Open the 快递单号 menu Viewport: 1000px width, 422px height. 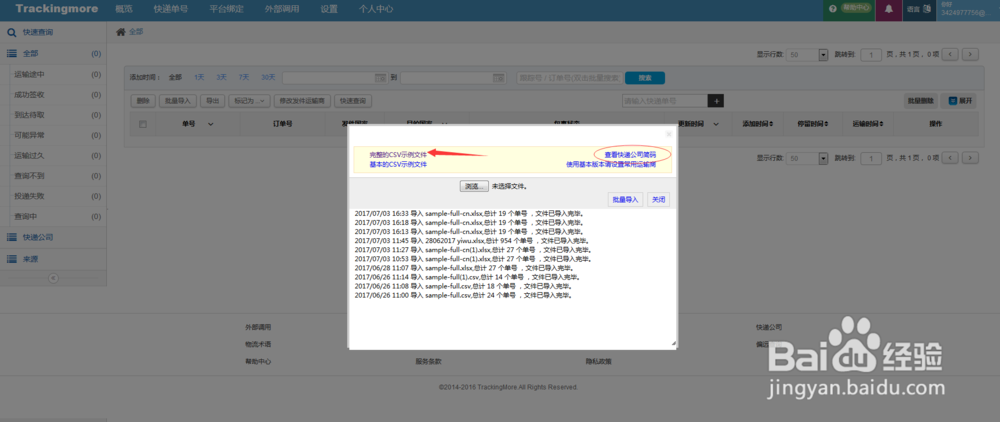tap(171, 10)
